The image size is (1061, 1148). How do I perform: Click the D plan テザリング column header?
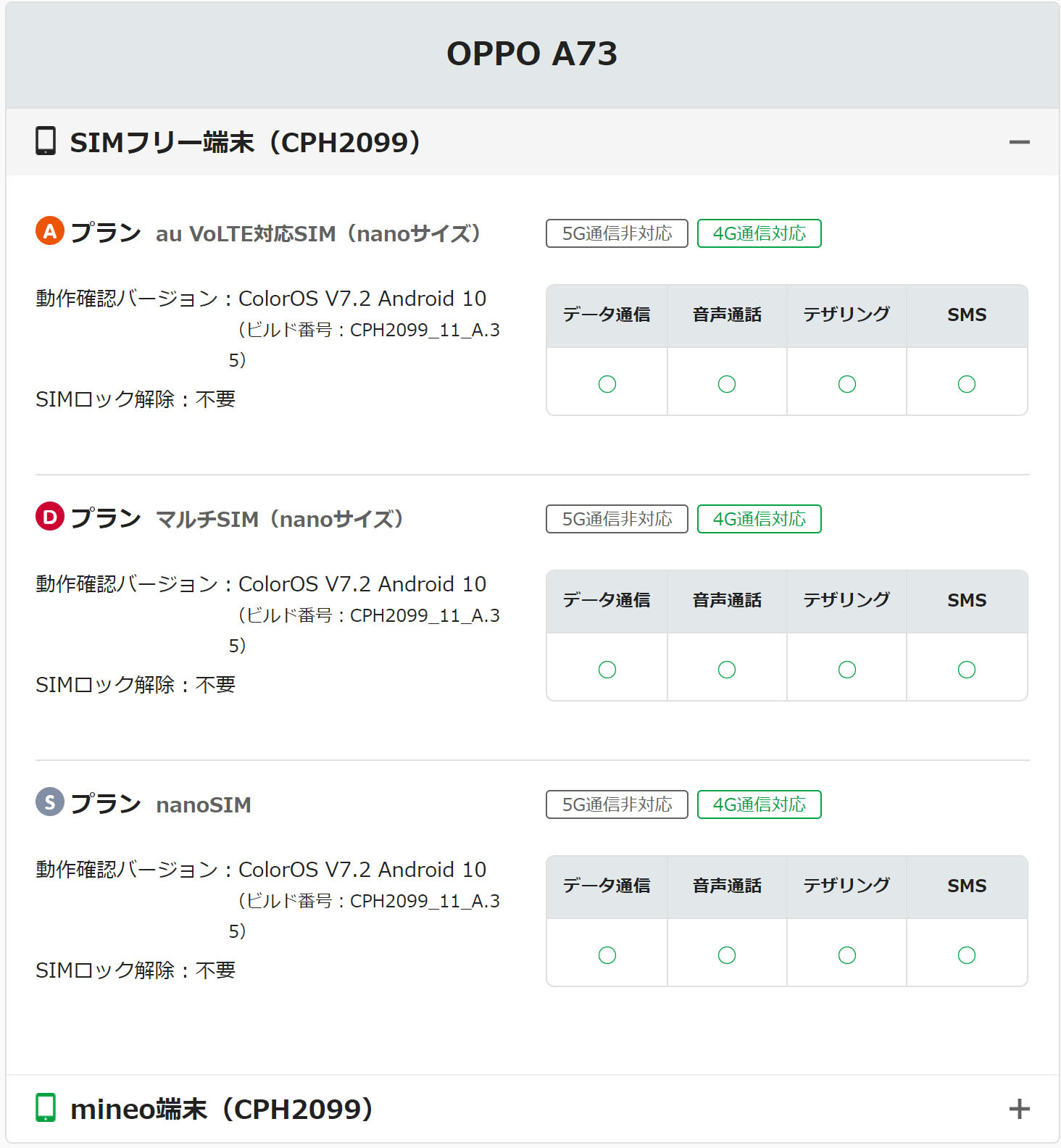[x=846, y=601]
